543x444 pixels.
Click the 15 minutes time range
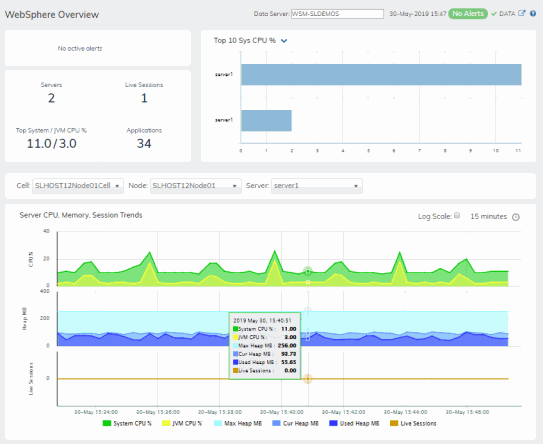(488, 216)
